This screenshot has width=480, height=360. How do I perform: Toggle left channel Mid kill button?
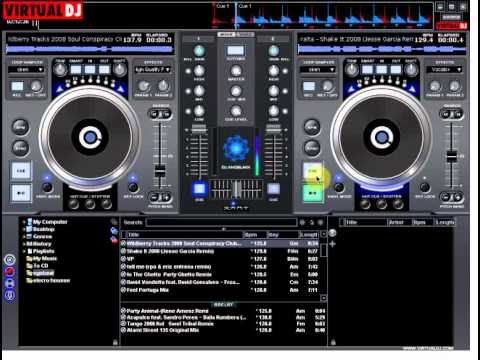click(188, 91)
